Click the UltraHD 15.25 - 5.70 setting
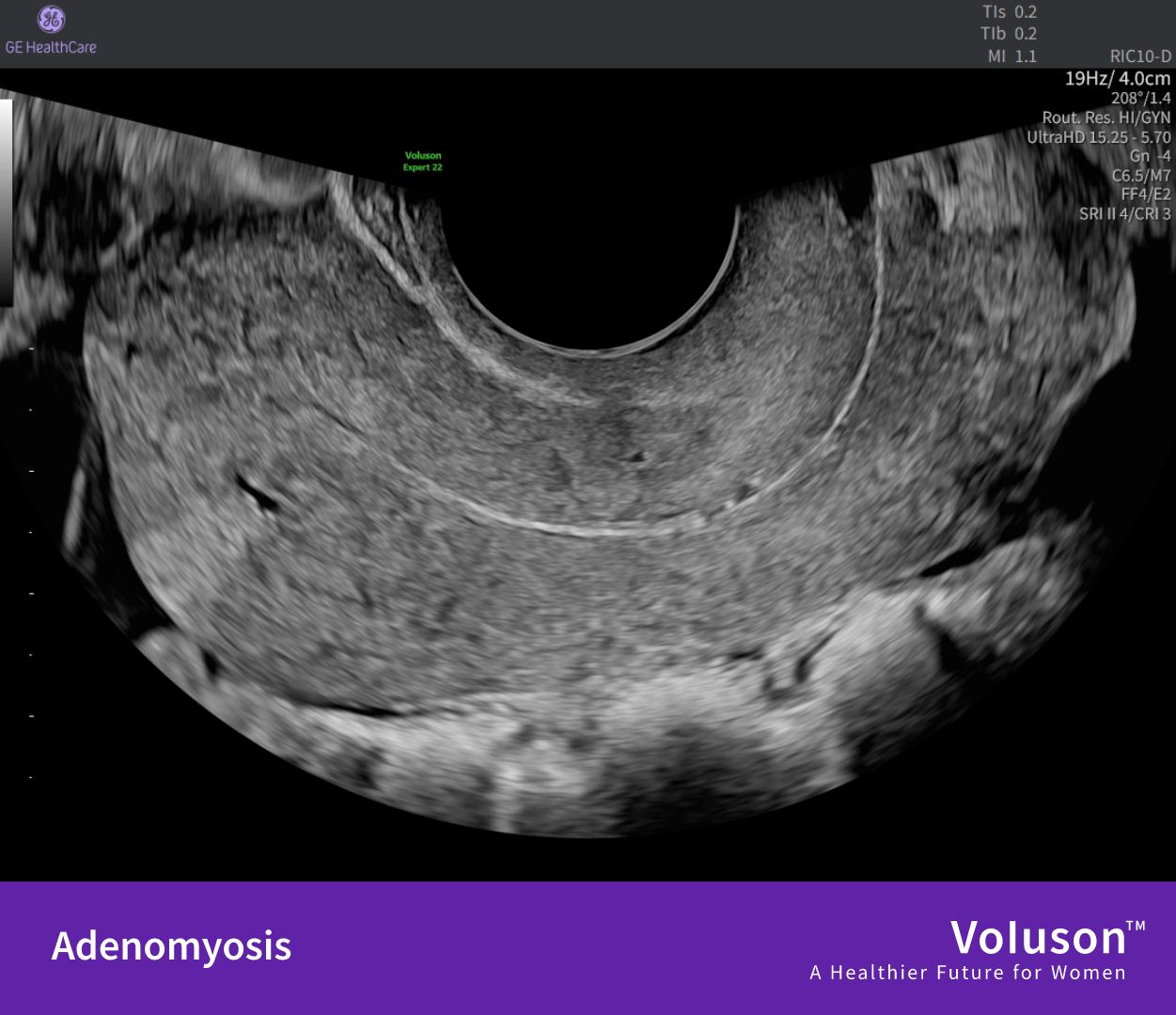Viewport: 1176px width, 1015px height. 1098,137
